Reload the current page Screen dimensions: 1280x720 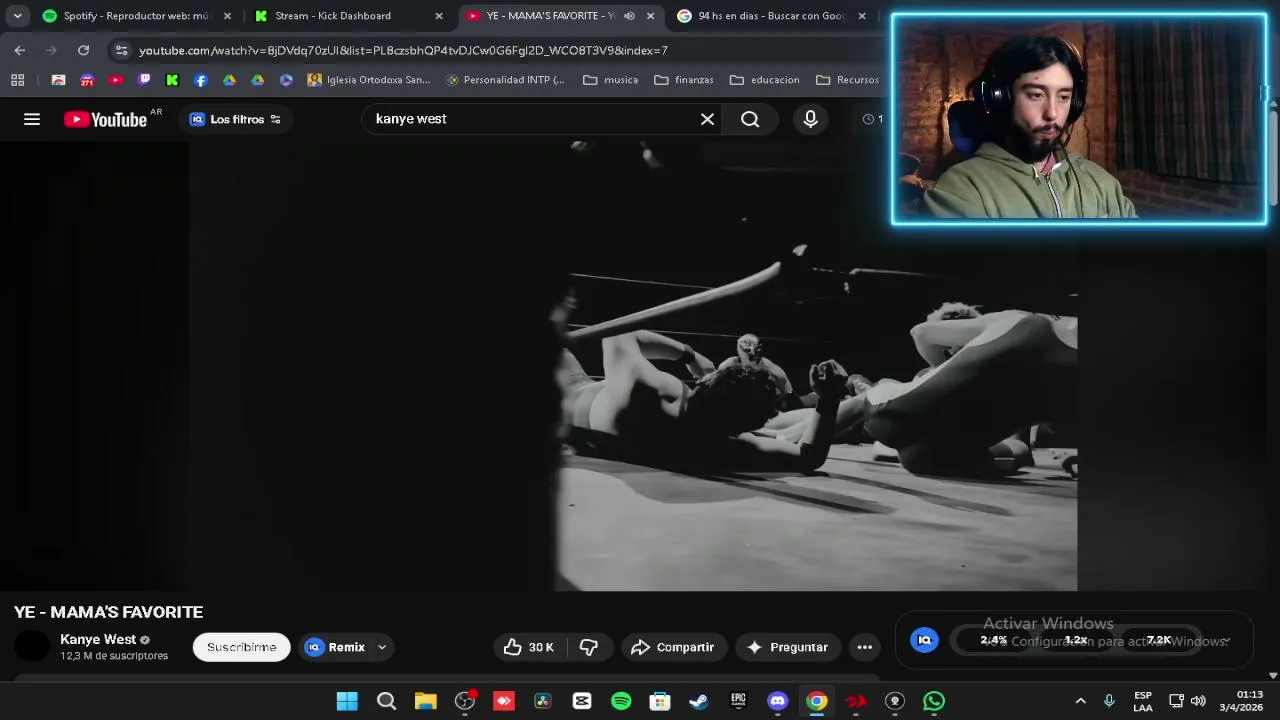coord(84,50)
